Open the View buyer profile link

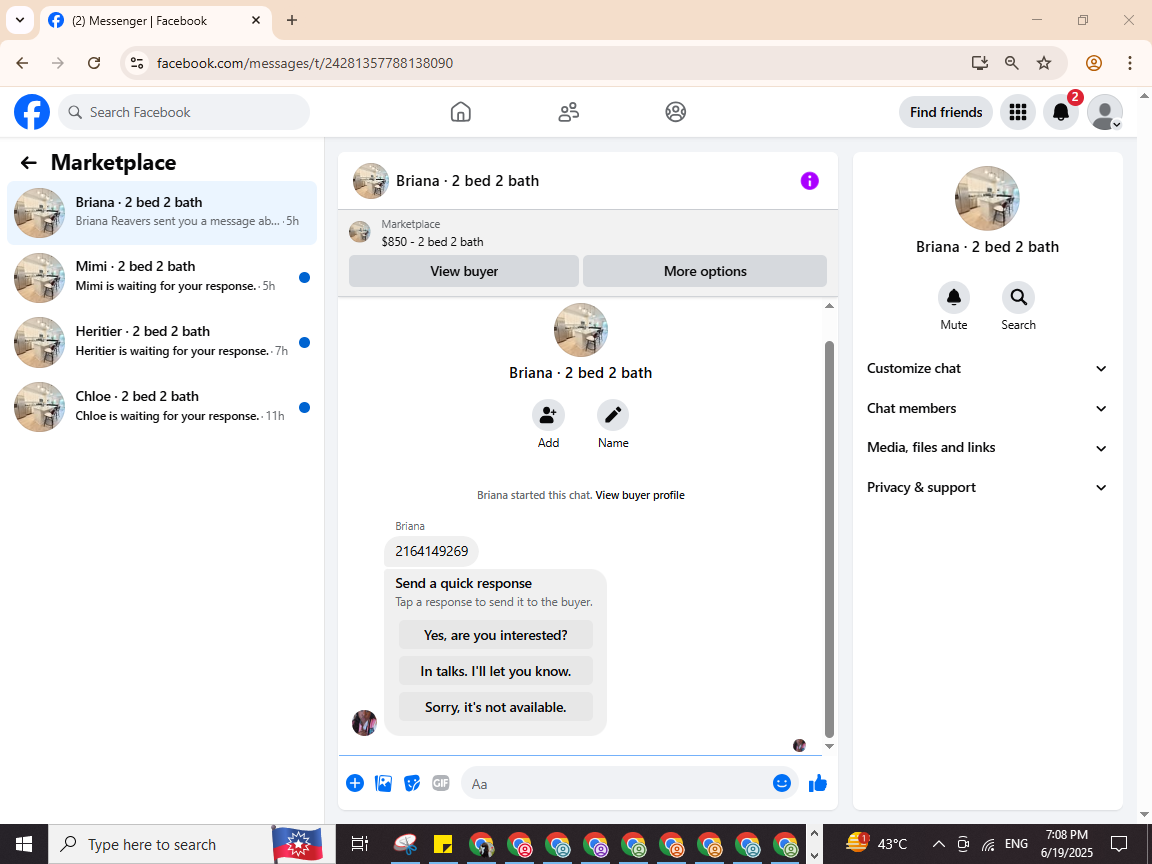pyautogui.click(x=640, y=495)
